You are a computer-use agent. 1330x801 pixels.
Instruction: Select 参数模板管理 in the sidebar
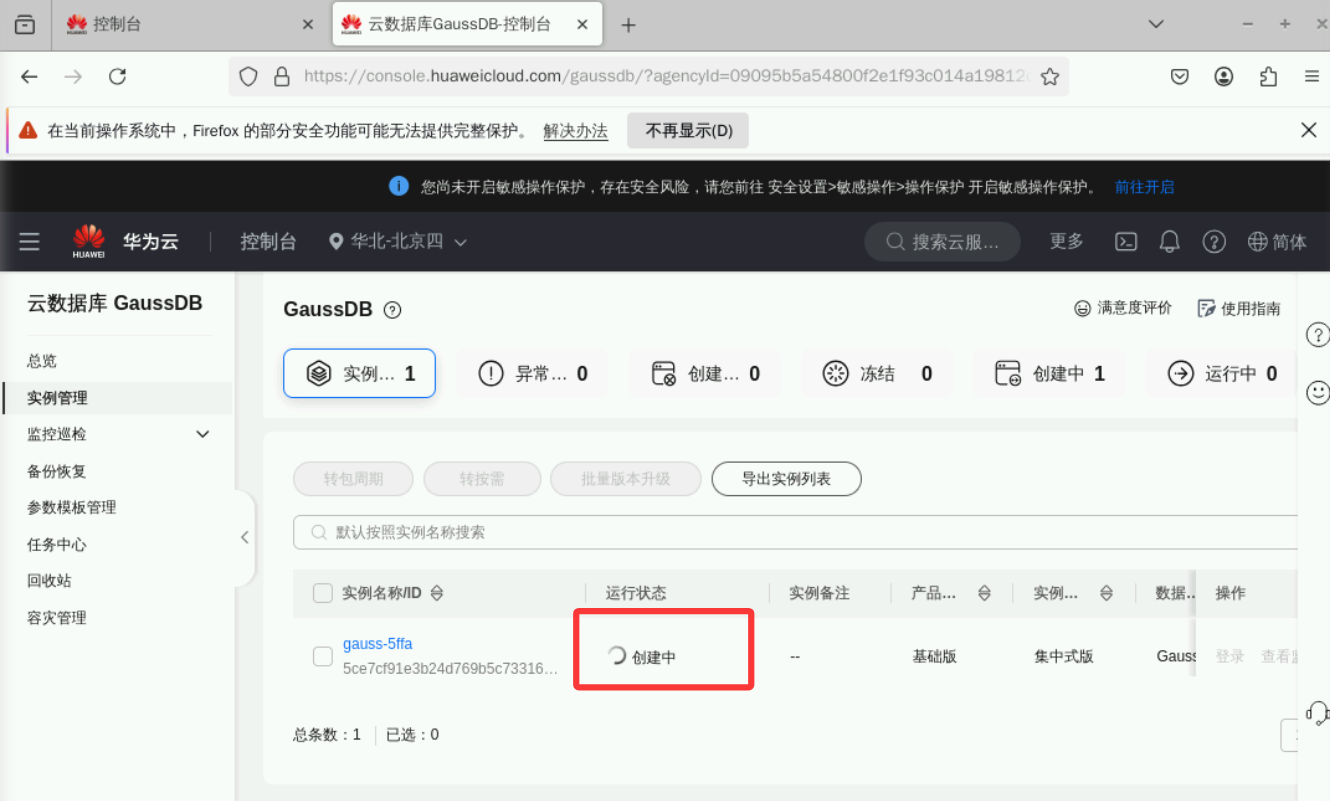tap(72, 508)
